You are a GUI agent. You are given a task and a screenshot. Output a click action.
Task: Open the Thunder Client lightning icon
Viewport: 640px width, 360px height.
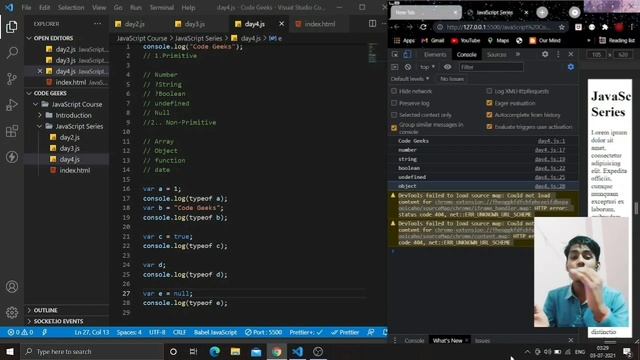12,157
